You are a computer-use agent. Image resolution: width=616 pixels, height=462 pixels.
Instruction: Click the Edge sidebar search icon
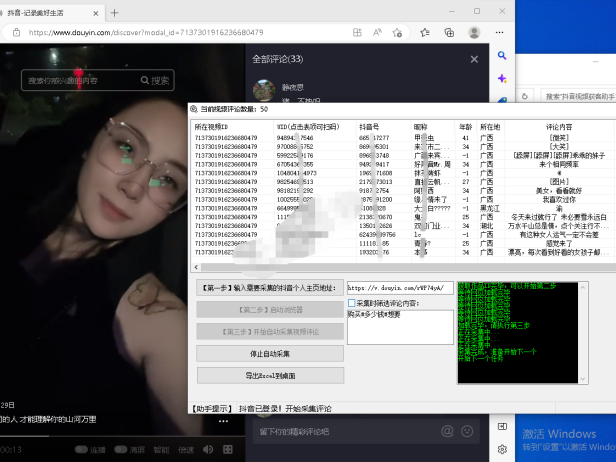tap(502, 55)
